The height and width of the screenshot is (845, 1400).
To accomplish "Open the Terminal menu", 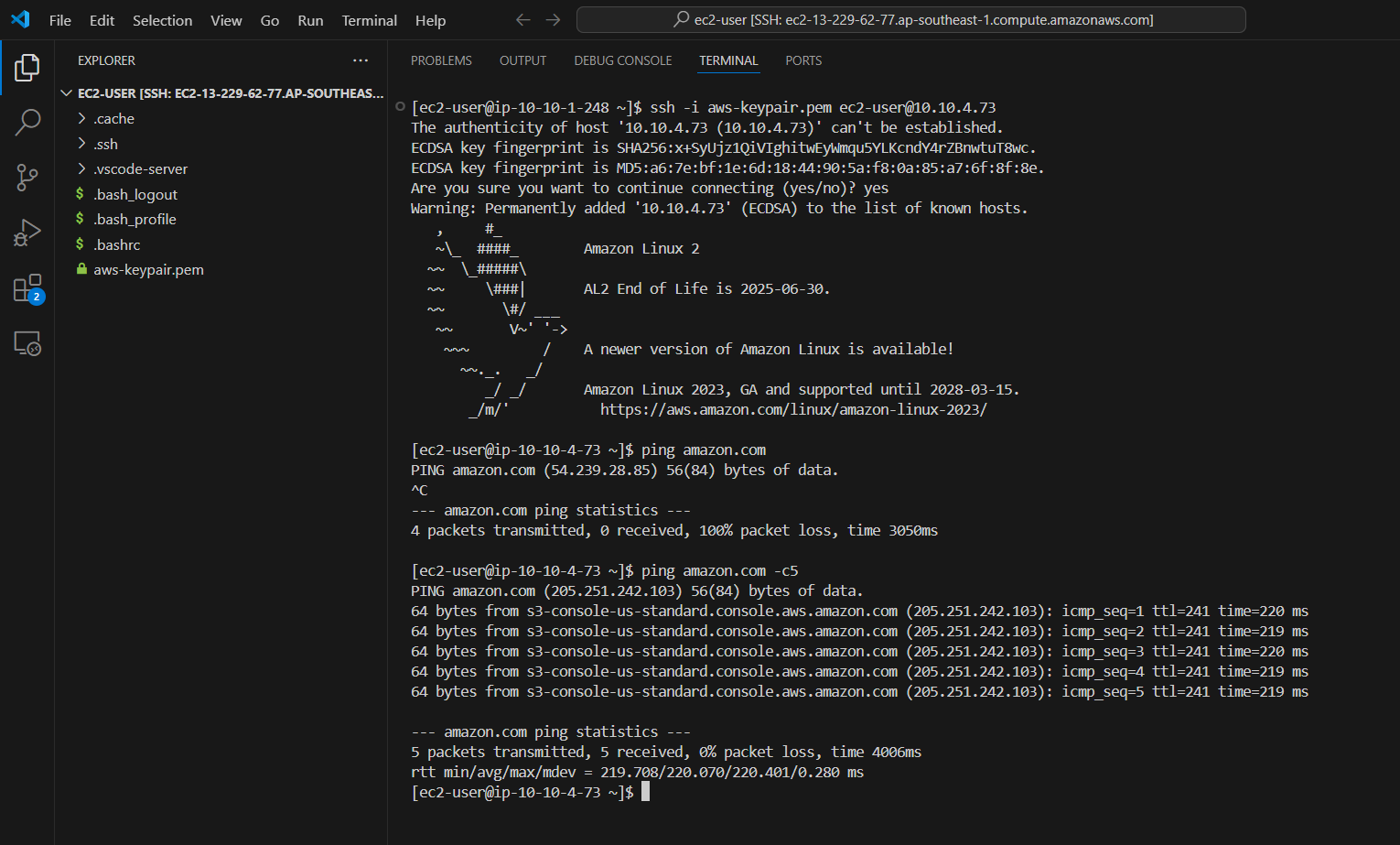I will (369, 20).
